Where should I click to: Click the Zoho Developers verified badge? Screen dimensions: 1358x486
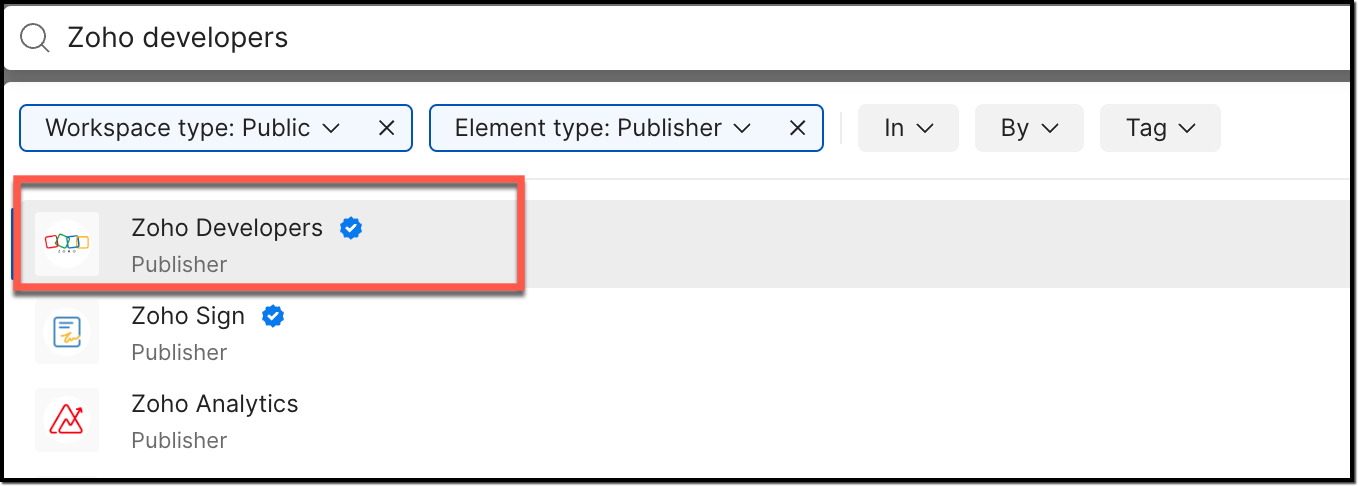coord(351,228)
